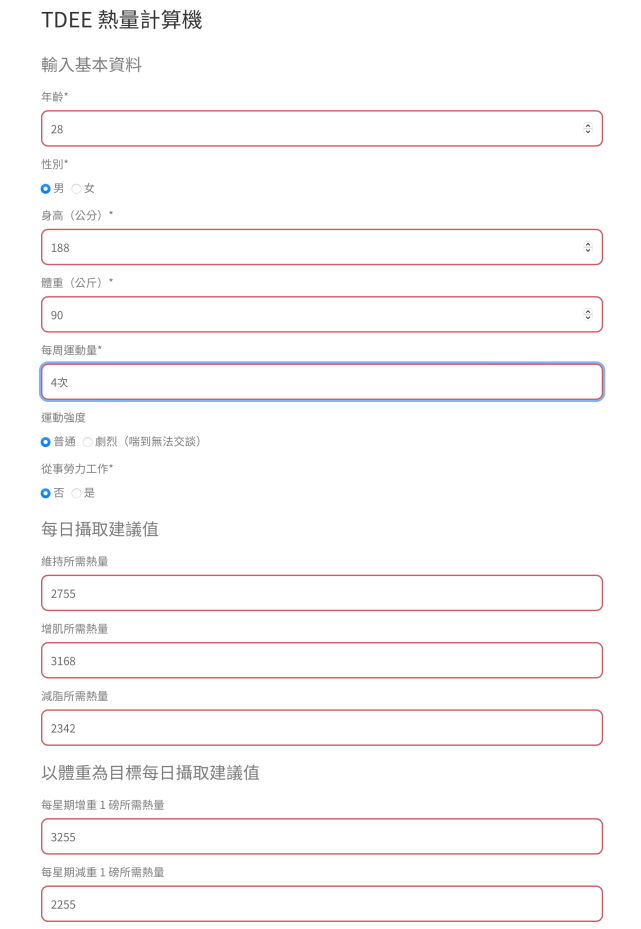Select 是 for 從事勞力工作
This screenshot has width=641, height=929.
pyautogui.click(x=77, y=493)
